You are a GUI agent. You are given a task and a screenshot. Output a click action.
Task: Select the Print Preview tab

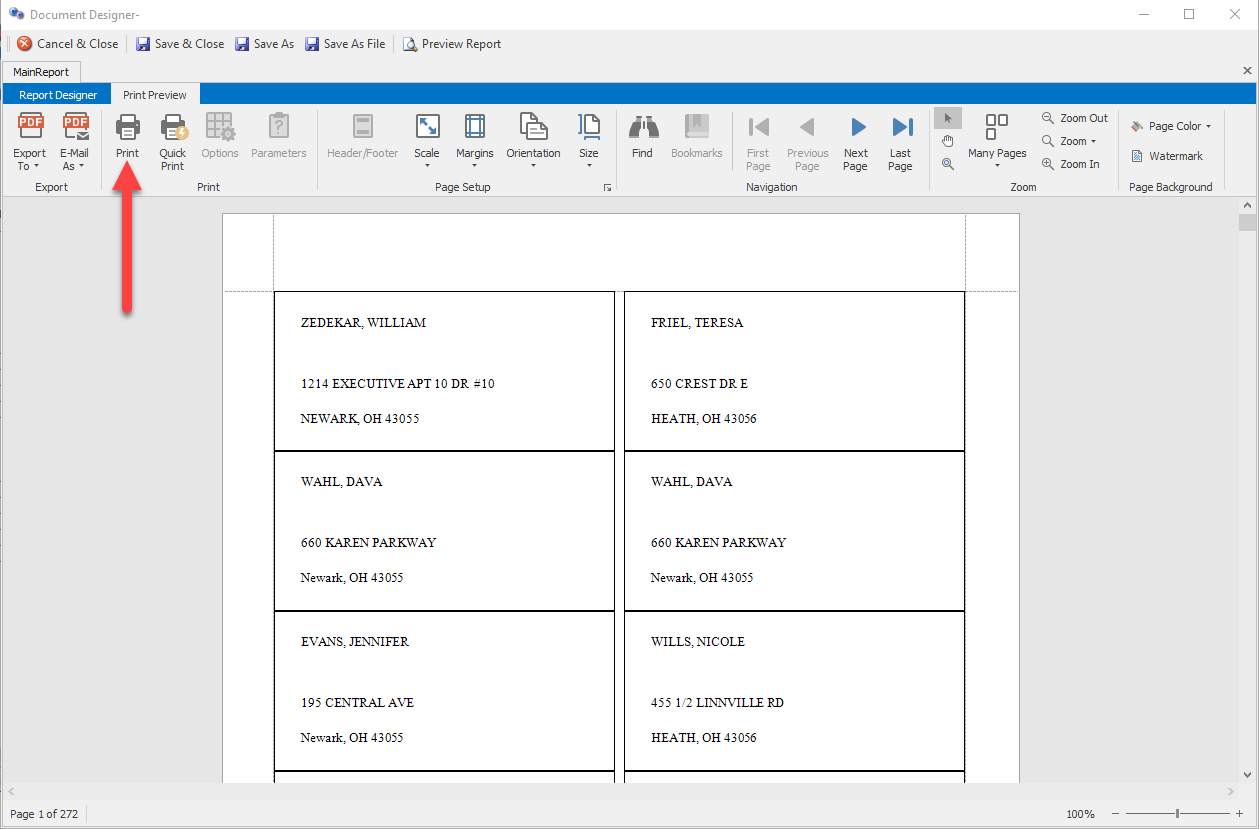tap(155, 95)
